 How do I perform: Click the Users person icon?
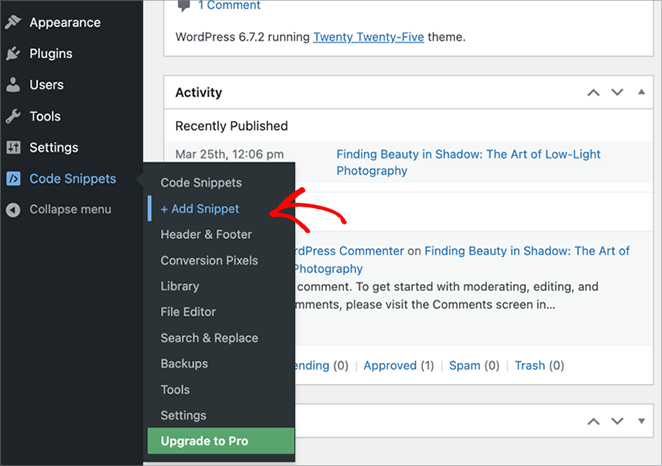(13, 85)
